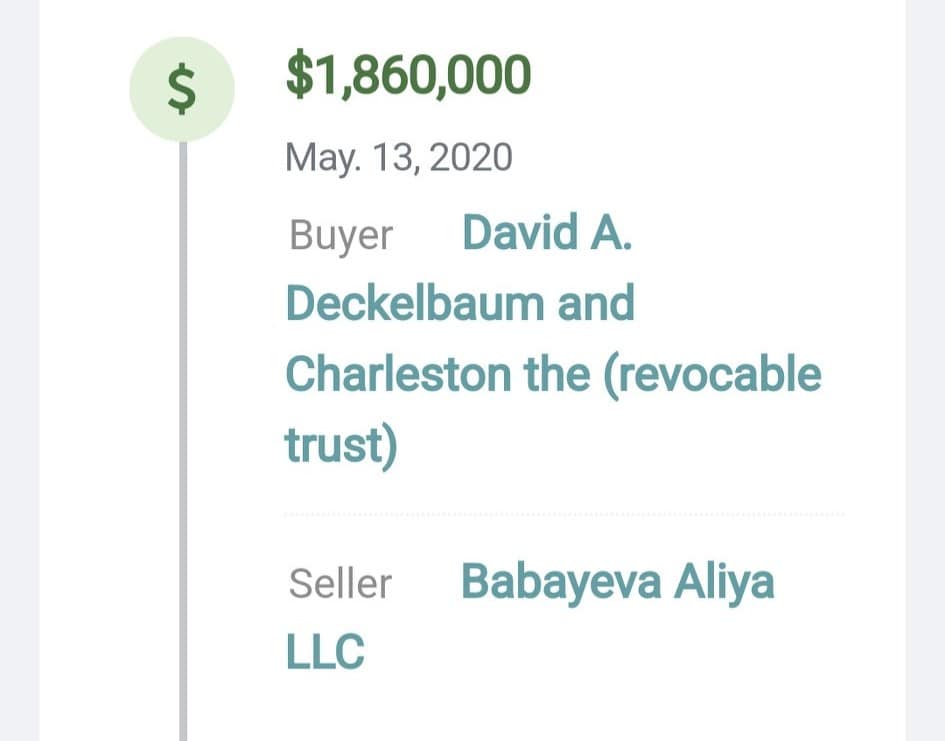Viewport: 945px width, 741px height.
Task: Open the David A. buyer link
Action: (x=547, y=232)
